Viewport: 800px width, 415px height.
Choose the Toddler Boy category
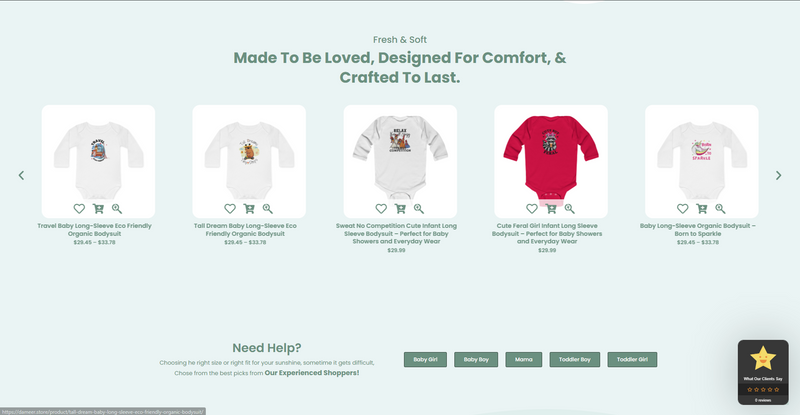pyautogui.click(x=574, y=359)
